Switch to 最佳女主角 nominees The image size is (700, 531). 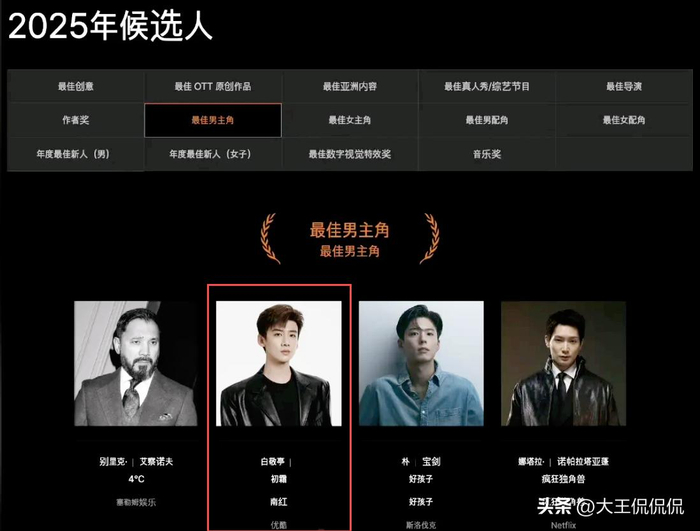(350, 120)
